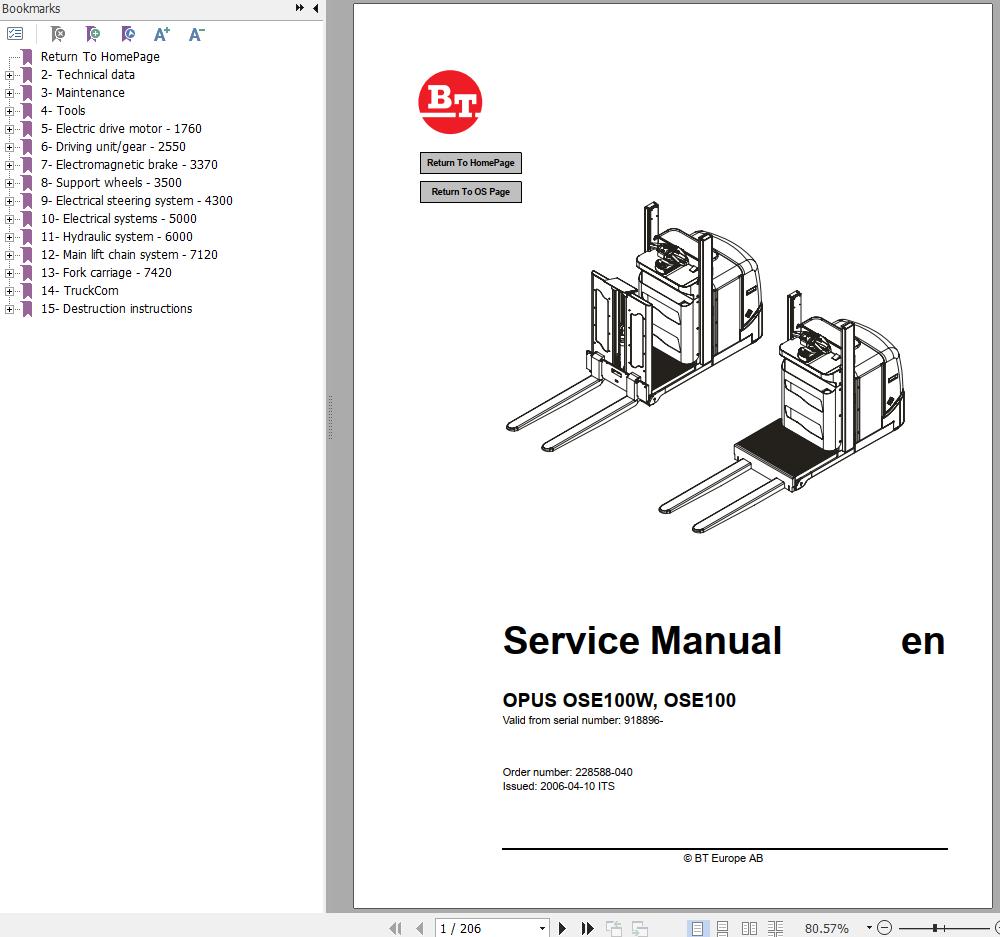Click the Return To HomePage button
1000x937 pixels.
click(471, 163)
